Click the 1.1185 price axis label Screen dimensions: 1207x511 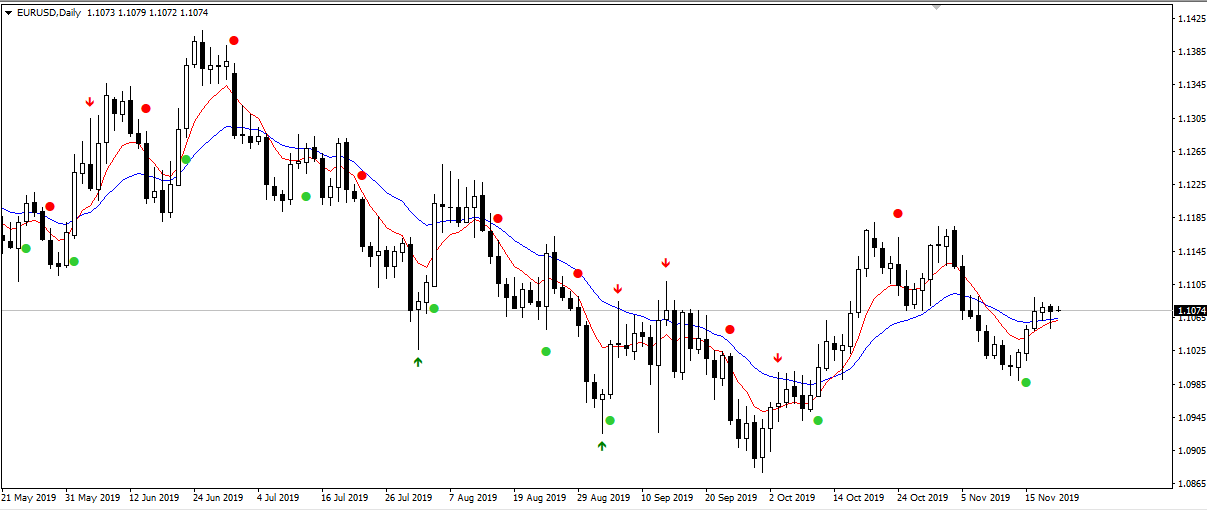coord(1190,218)
